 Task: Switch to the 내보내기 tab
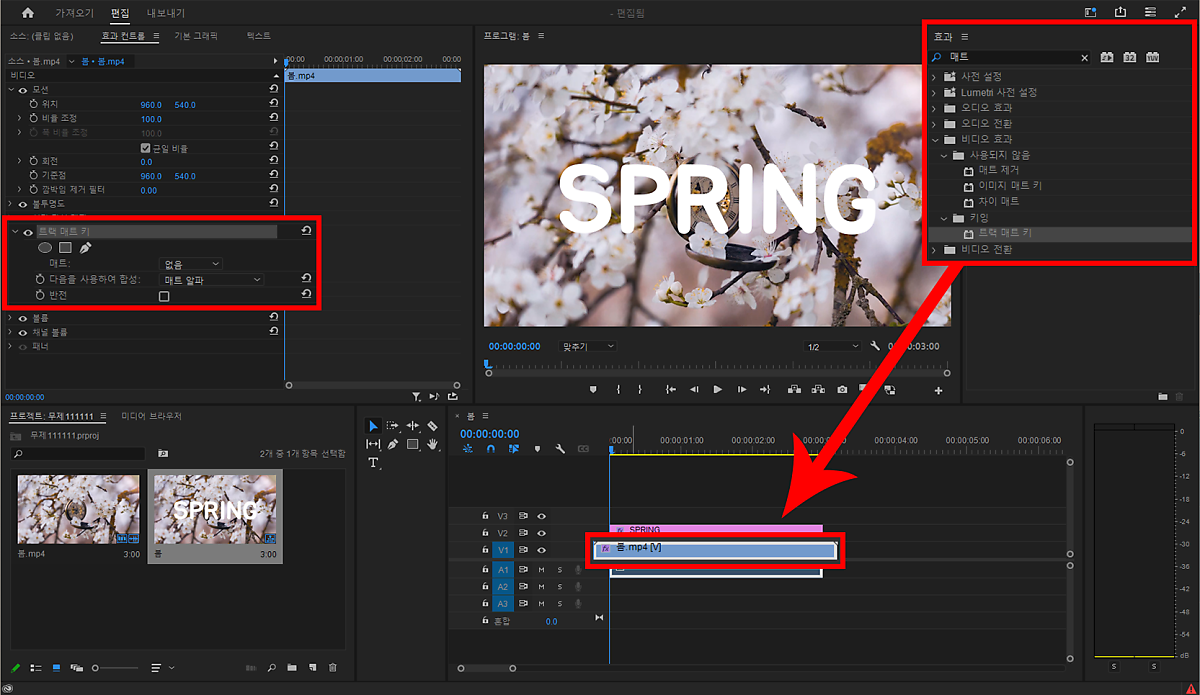coord(165,13)
